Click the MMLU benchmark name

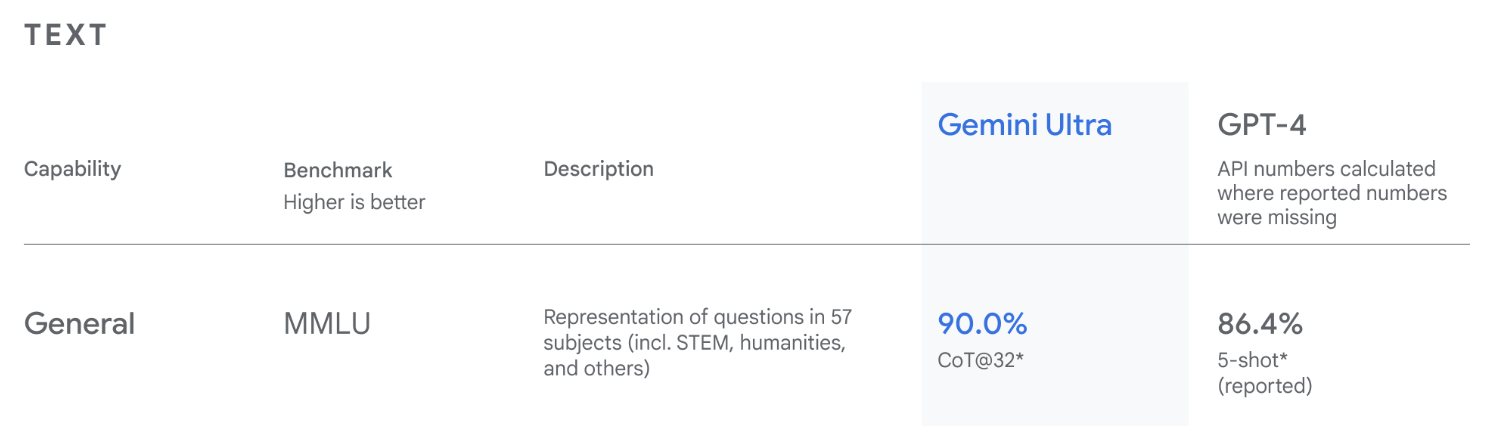click(x=327, y=324)
